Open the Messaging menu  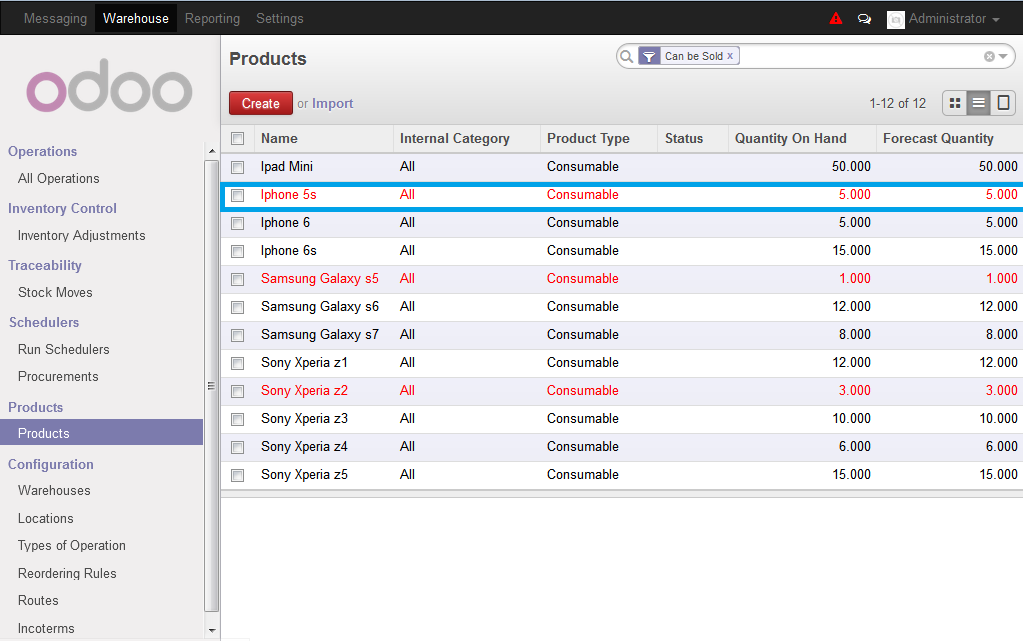pyautogui.click(x=55, y=18)
